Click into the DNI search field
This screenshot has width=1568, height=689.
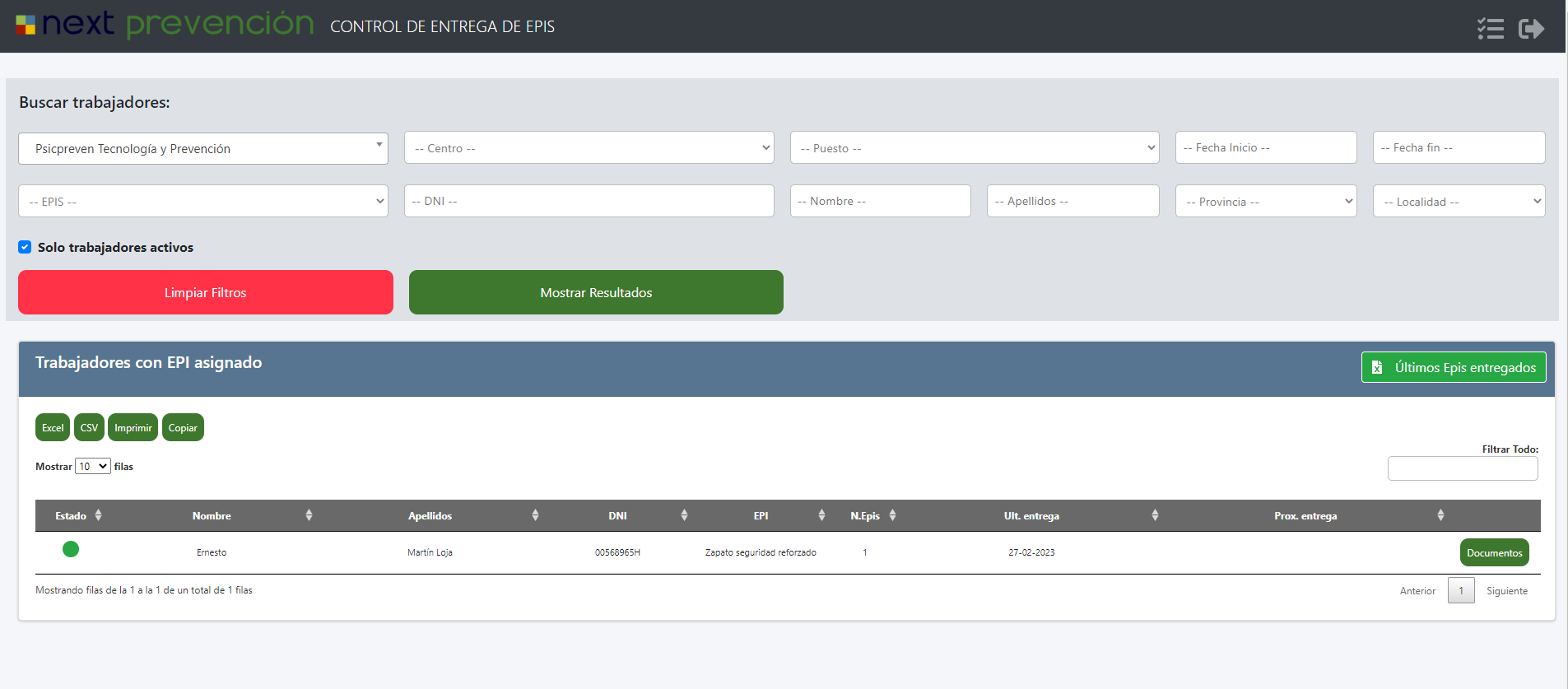point(589,201)
